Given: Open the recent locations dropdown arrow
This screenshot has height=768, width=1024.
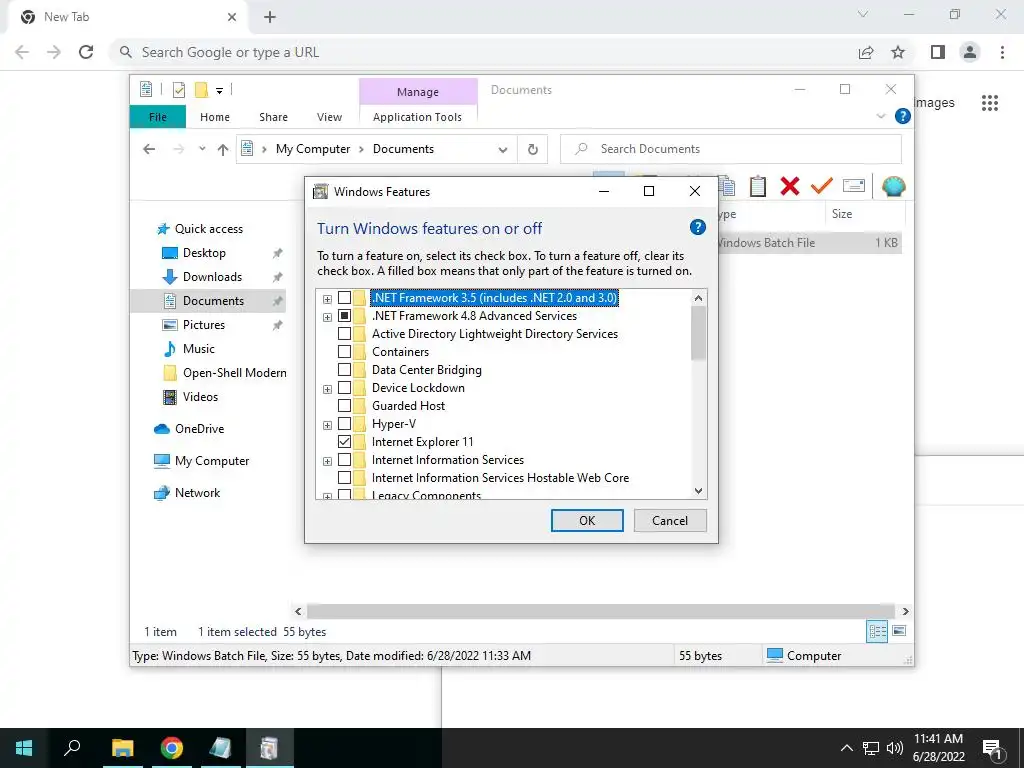Looking at the screenshot, I should (202, 149).
